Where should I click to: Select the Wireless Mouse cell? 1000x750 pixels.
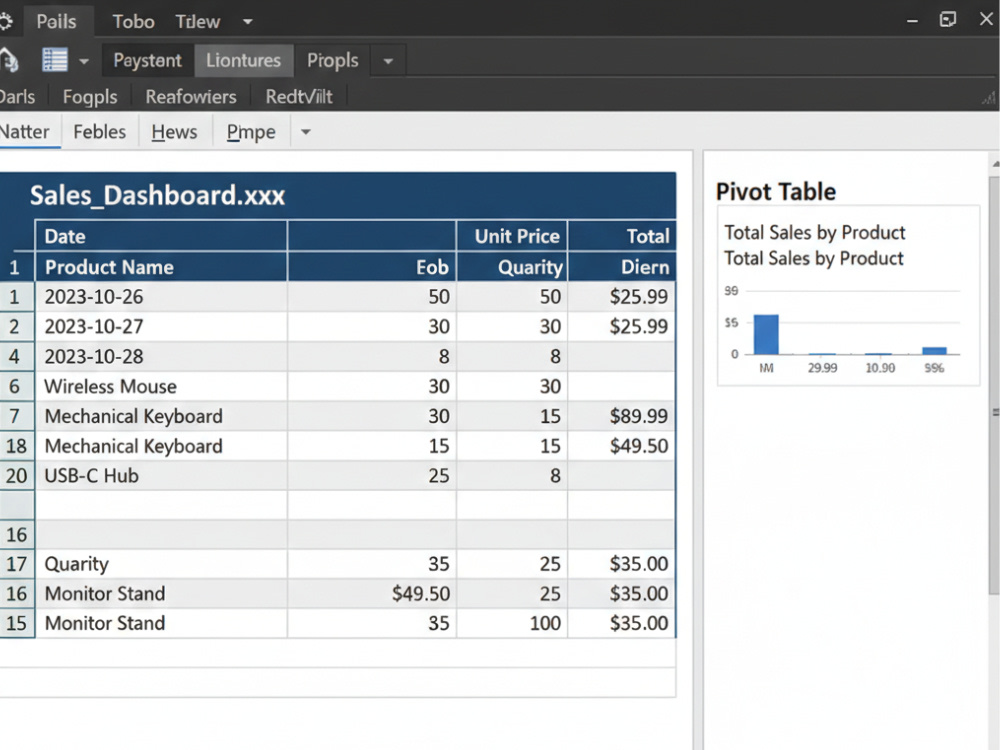[161, 386]
